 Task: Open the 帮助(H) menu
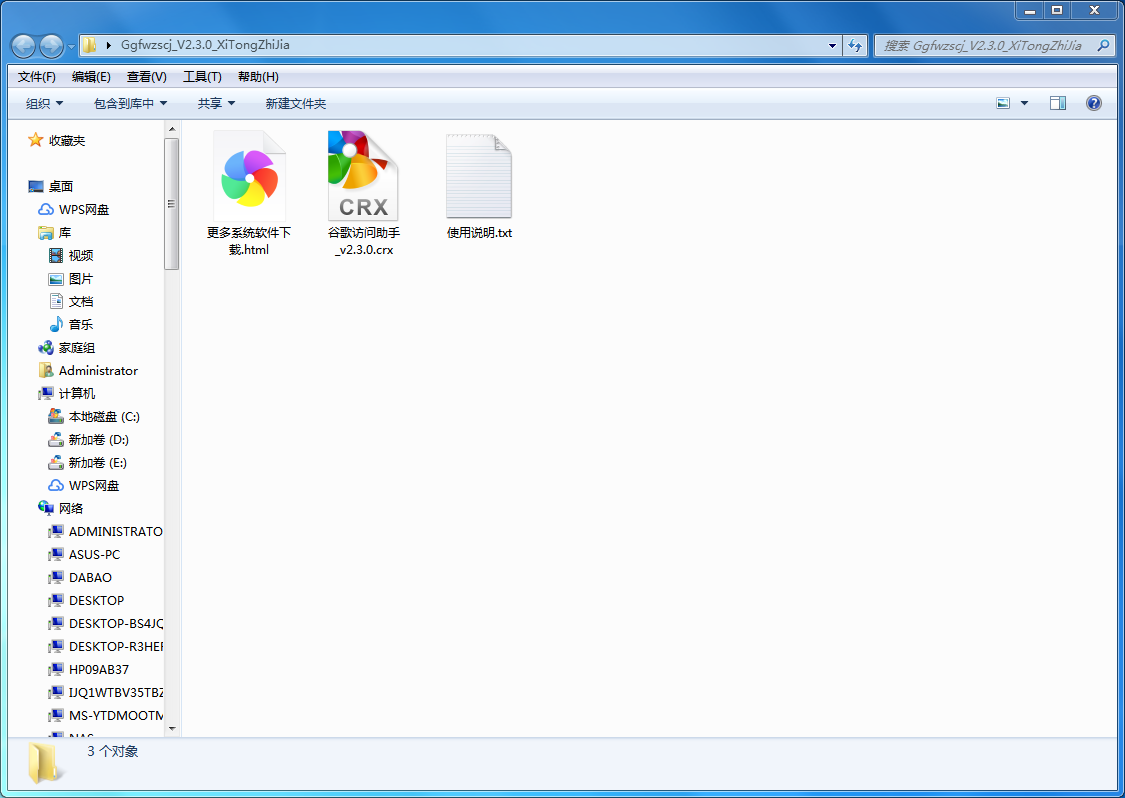point(258,77)
